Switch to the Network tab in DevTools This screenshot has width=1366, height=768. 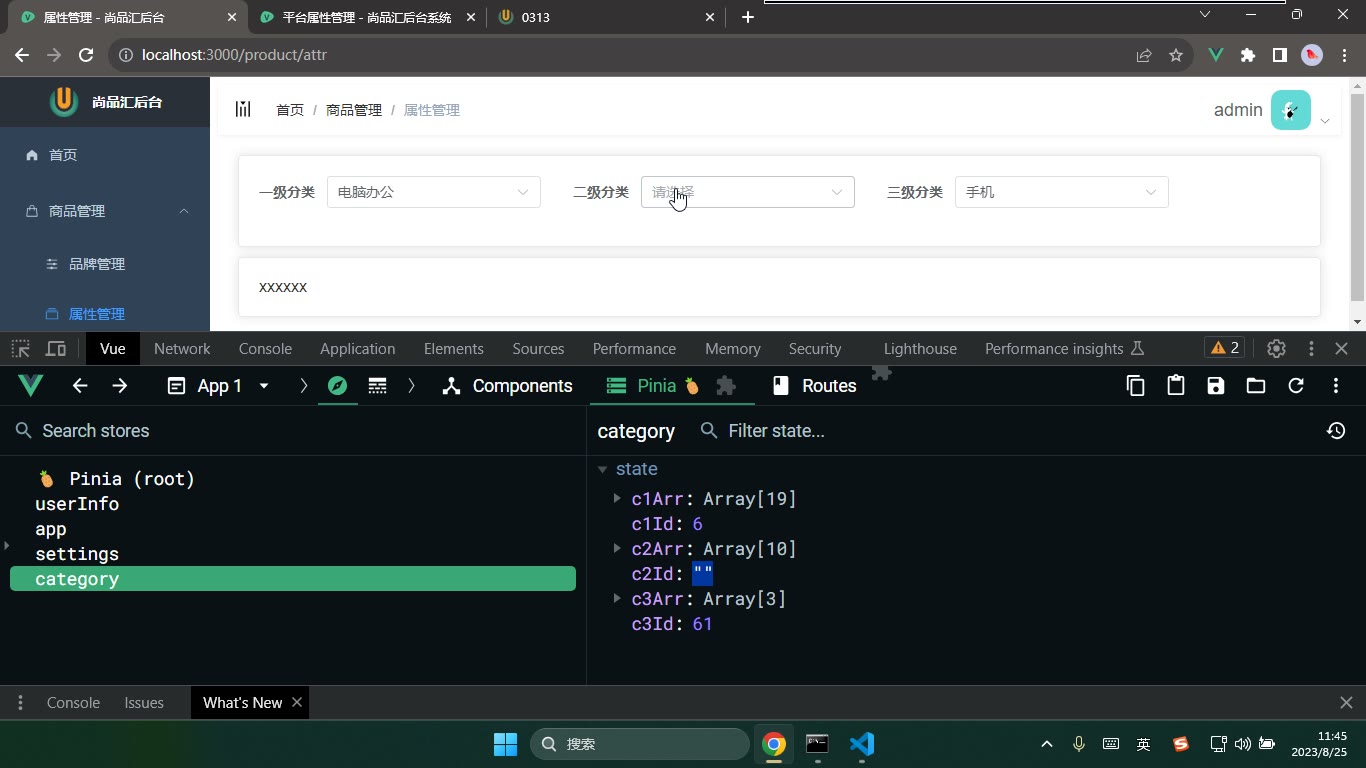click(x=182, y=349)
